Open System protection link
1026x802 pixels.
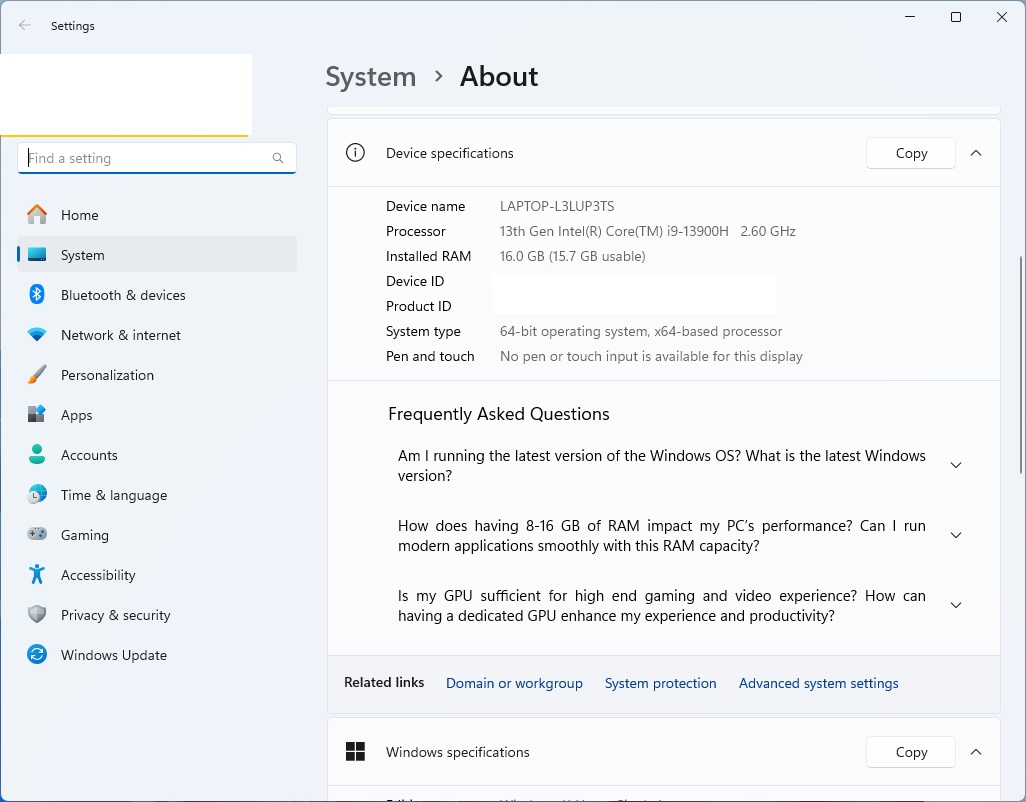click(660, 683)
